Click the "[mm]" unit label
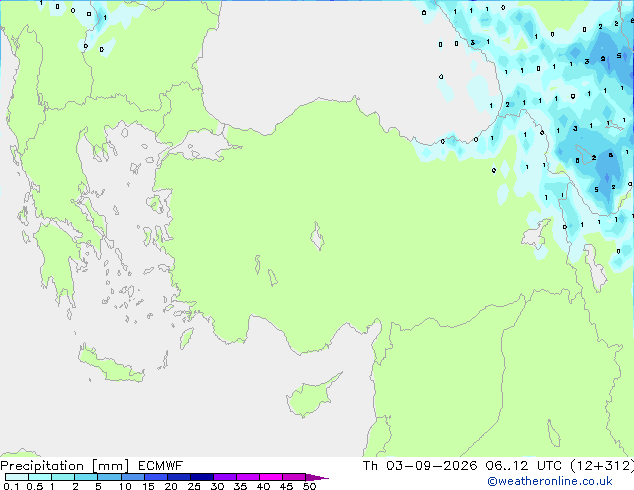Image resolution: width=634 pixels, height=490 pixels. (111, 466)
